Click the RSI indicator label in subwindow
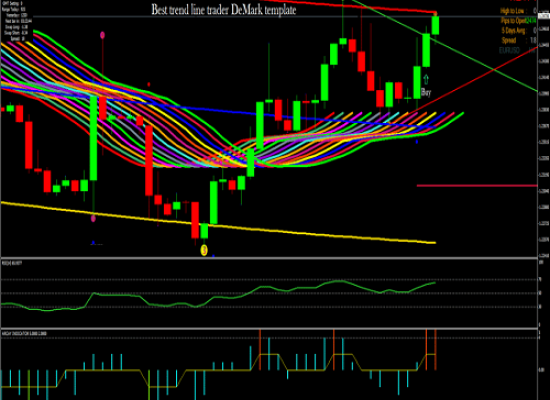 point(12,262)
